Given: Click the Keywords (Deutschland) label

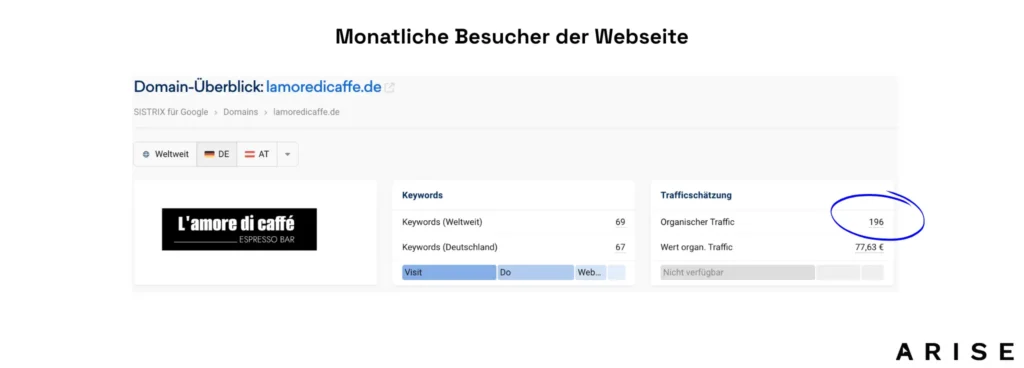Looking at the screenshot, I should pyautogui.click(x=449, y=247).
